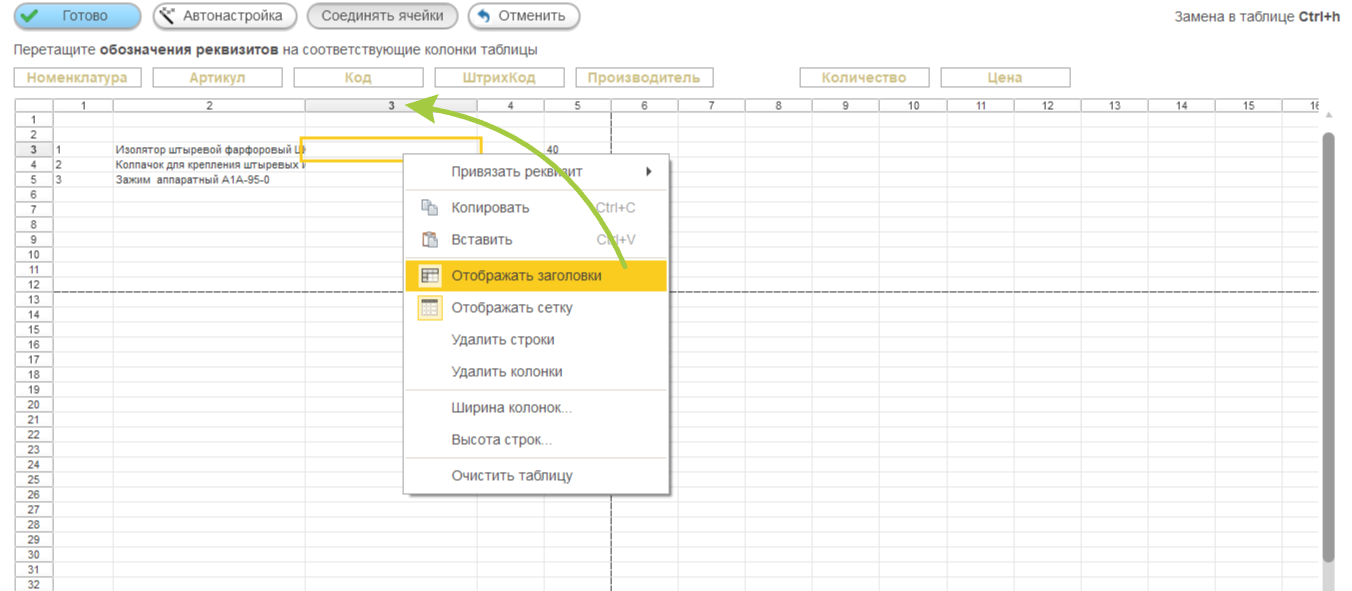
Task: Toggle the grid display icon
Action: coord(430,308)
